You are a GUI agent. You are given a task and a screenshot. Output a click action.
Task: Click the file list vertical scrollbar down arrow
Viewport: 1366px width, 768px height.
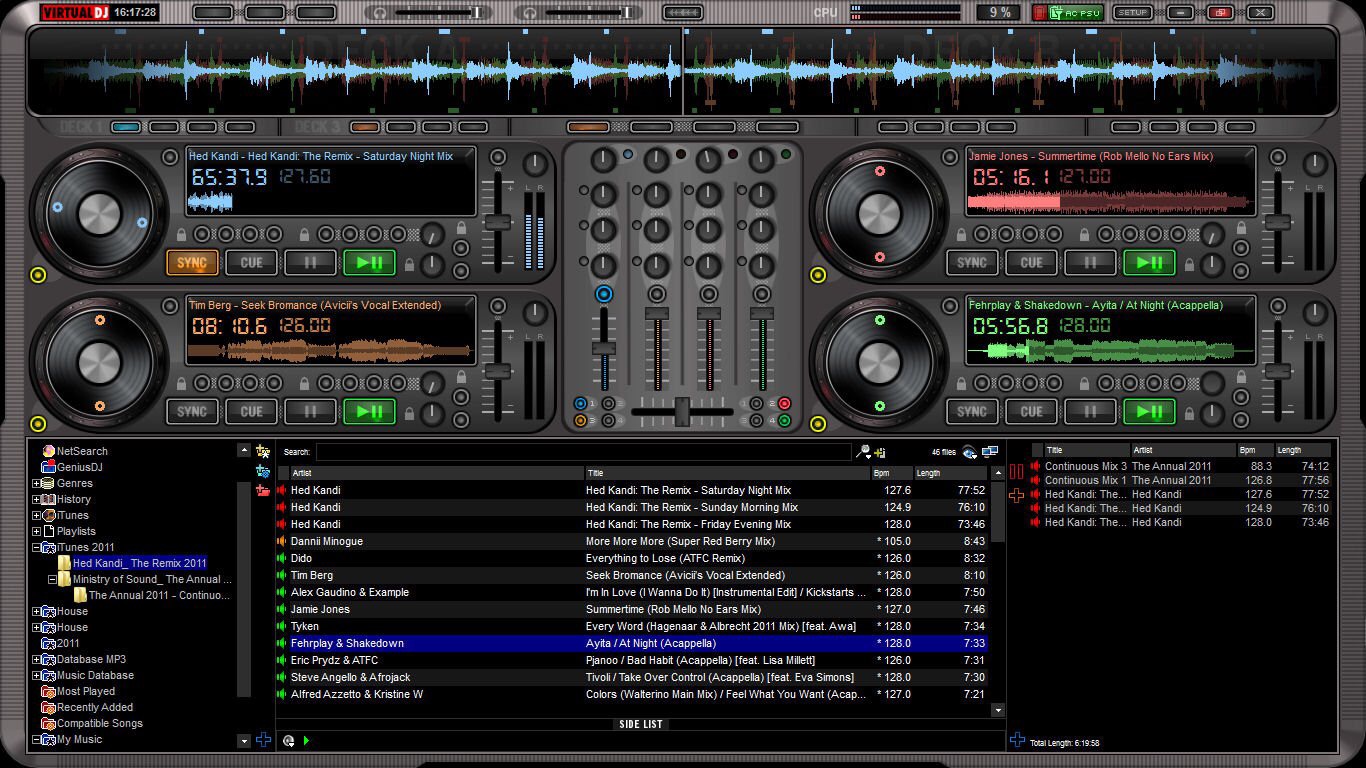997,710
